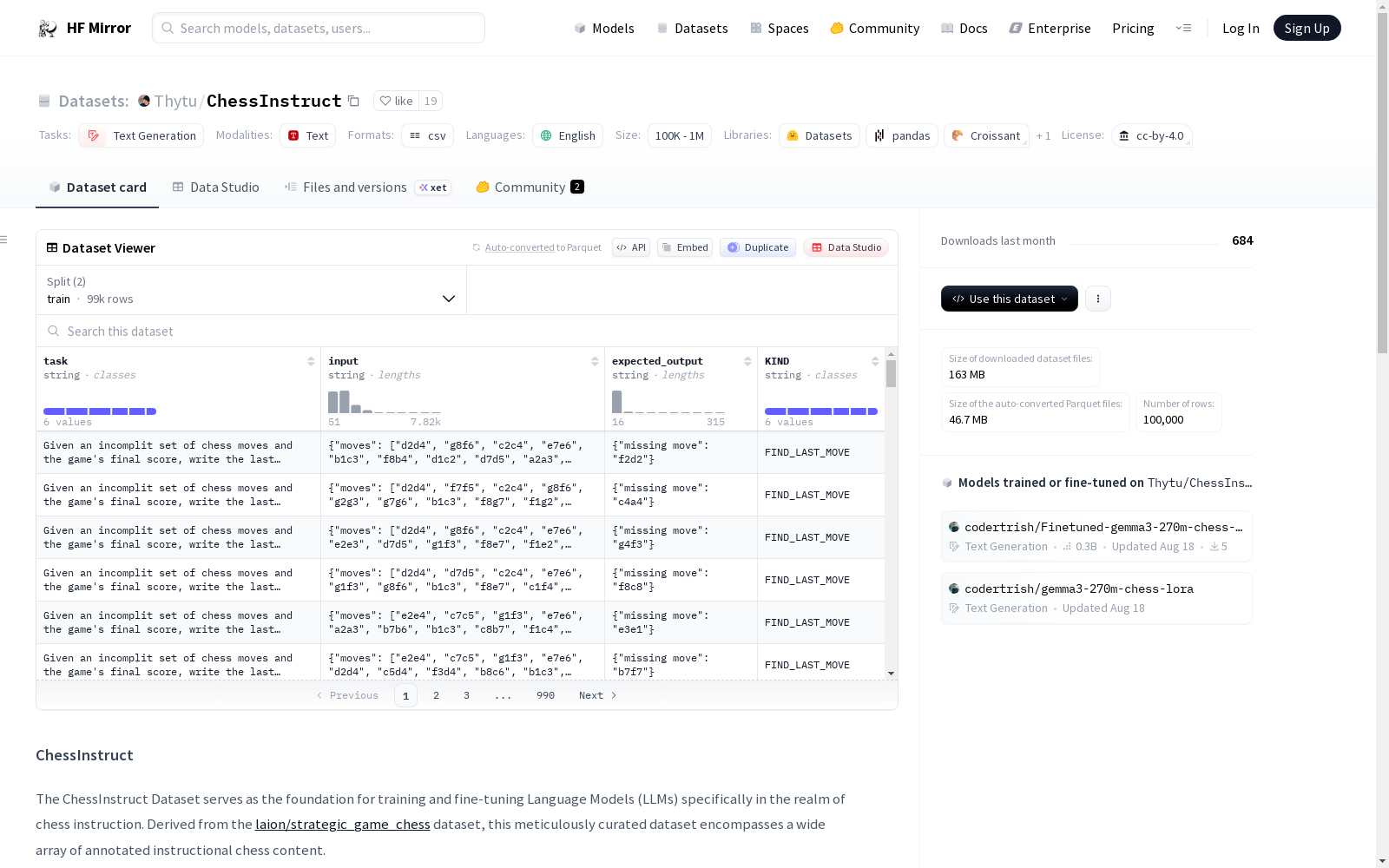
Task: Open the Community tab with 2 discussions
Action: click(x=530, y=187)
